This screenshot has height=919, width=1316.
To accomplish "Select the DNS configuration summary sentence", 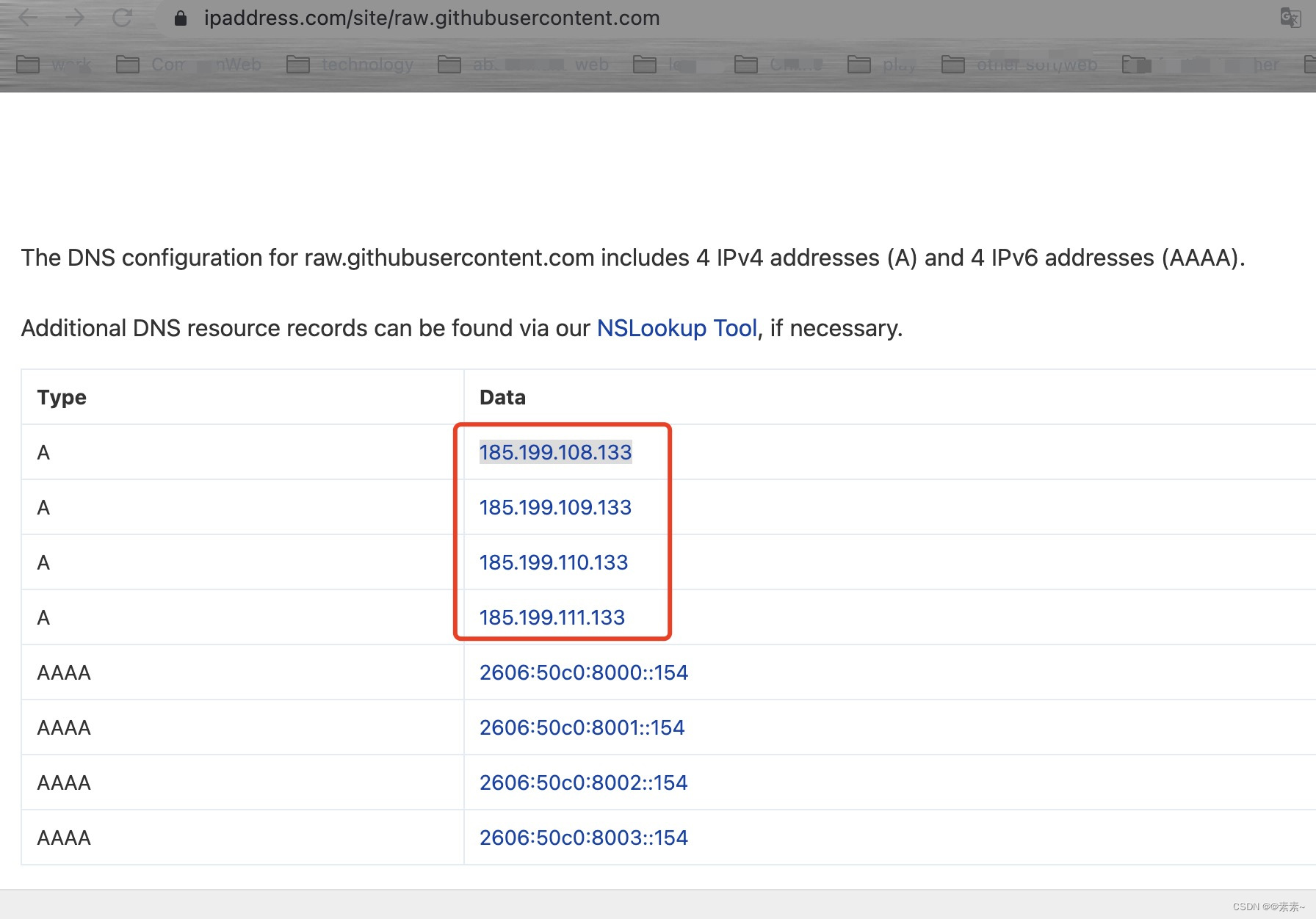I will point(633,258).
